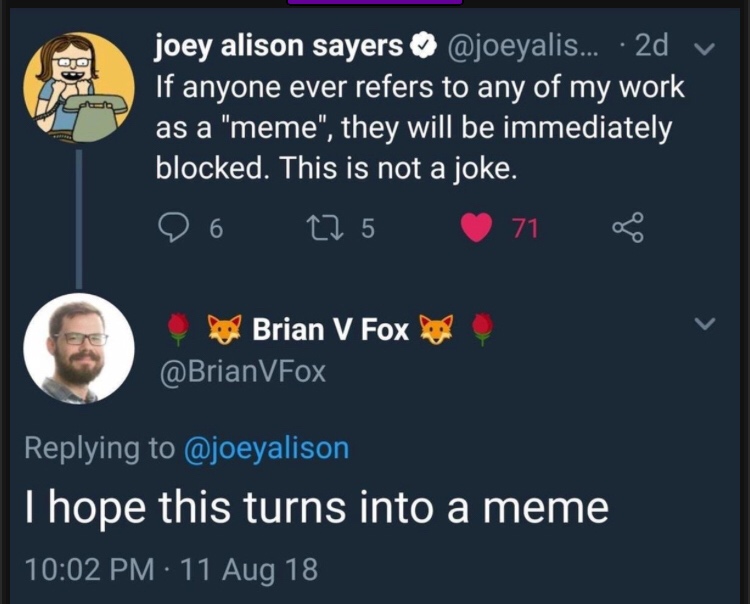The height and width of the screenshot is (604, 750).
Task: Click the Brian V Fox display name
Action: 330,328
